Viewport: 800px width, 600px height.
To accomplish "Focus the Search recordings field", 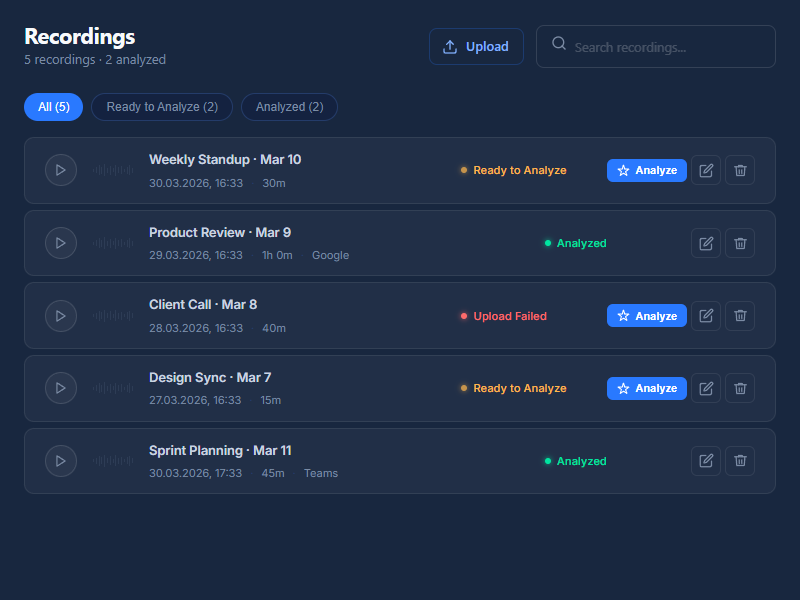I will (x=656, y=46).
